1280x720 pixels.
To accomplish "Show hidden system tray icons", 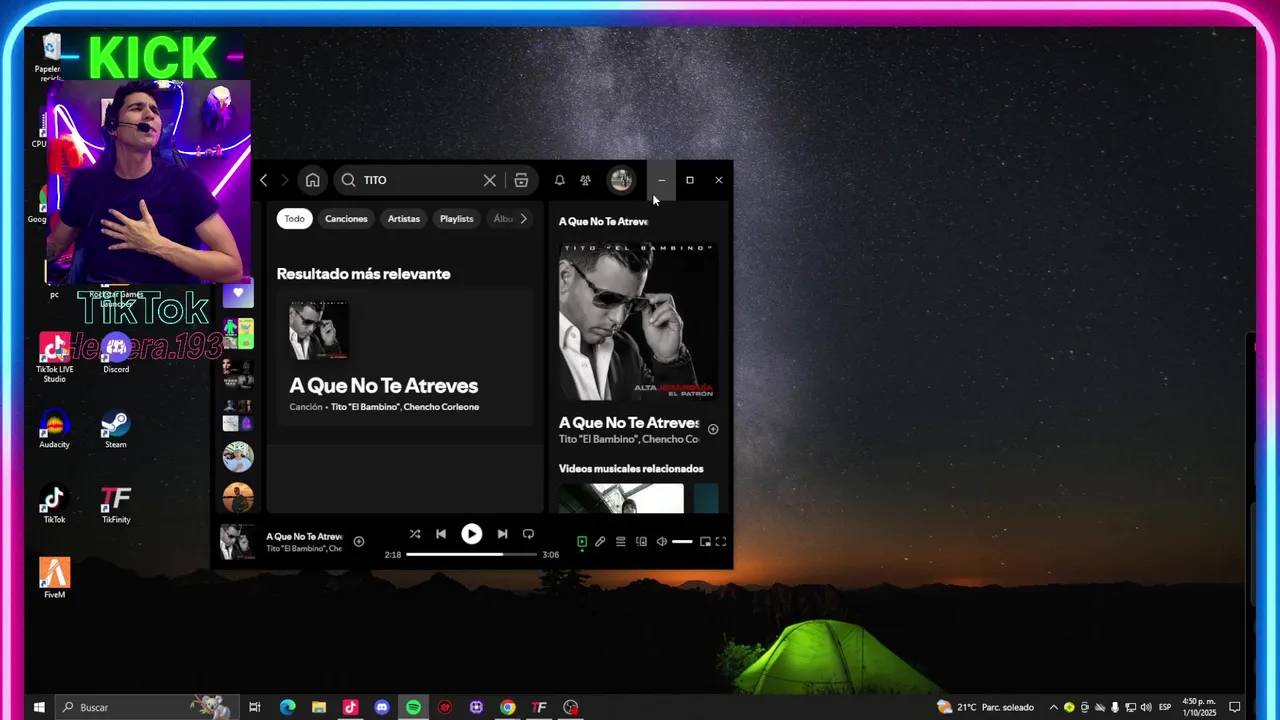I will tap(1053, 707).
